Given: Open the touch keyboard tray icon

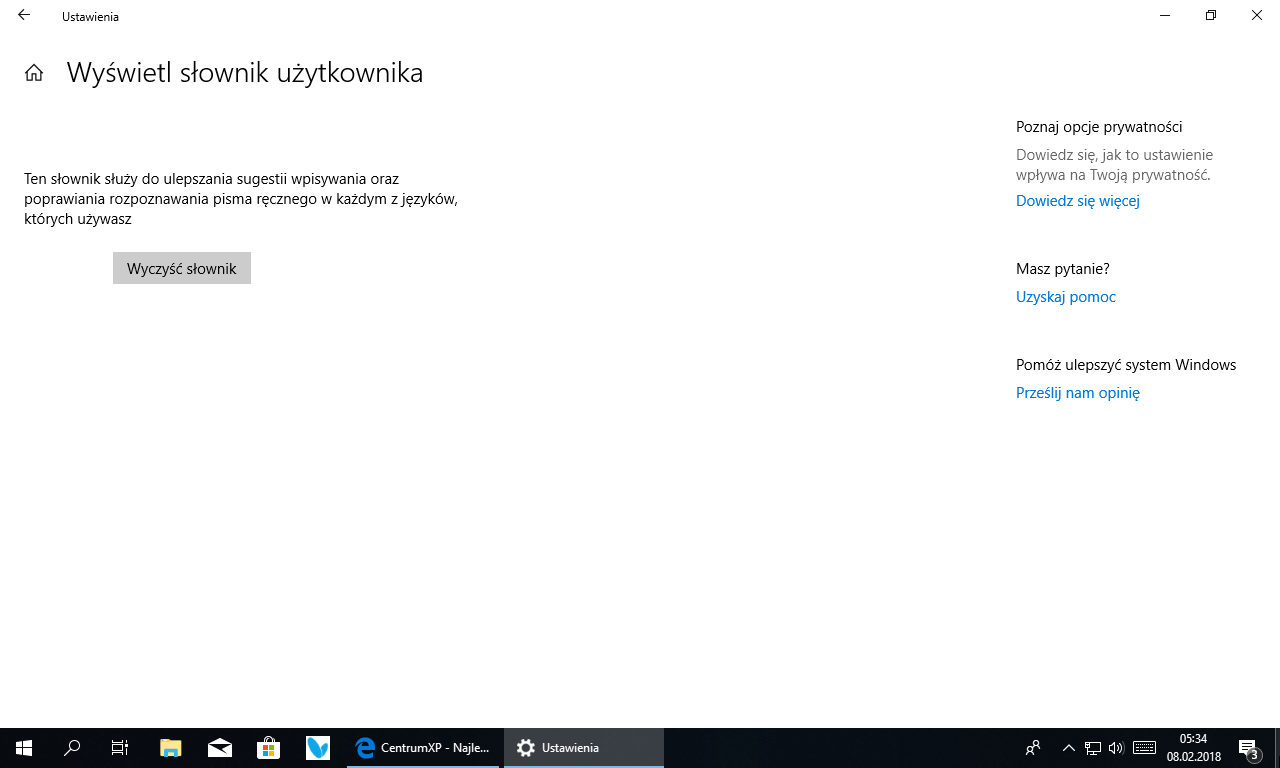Looking at the screenshot, I should click(x=1145, y=748).
